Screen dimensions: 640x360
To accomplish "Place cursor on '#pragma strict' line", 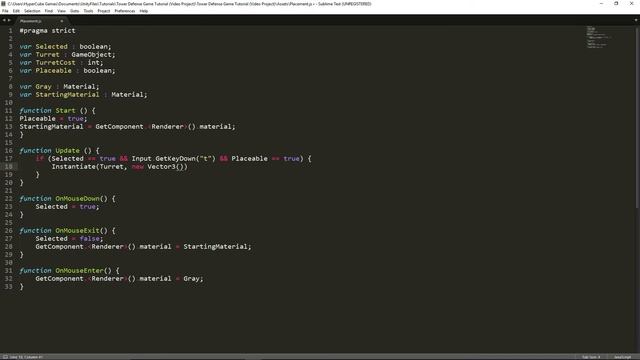I will point(47,31).
